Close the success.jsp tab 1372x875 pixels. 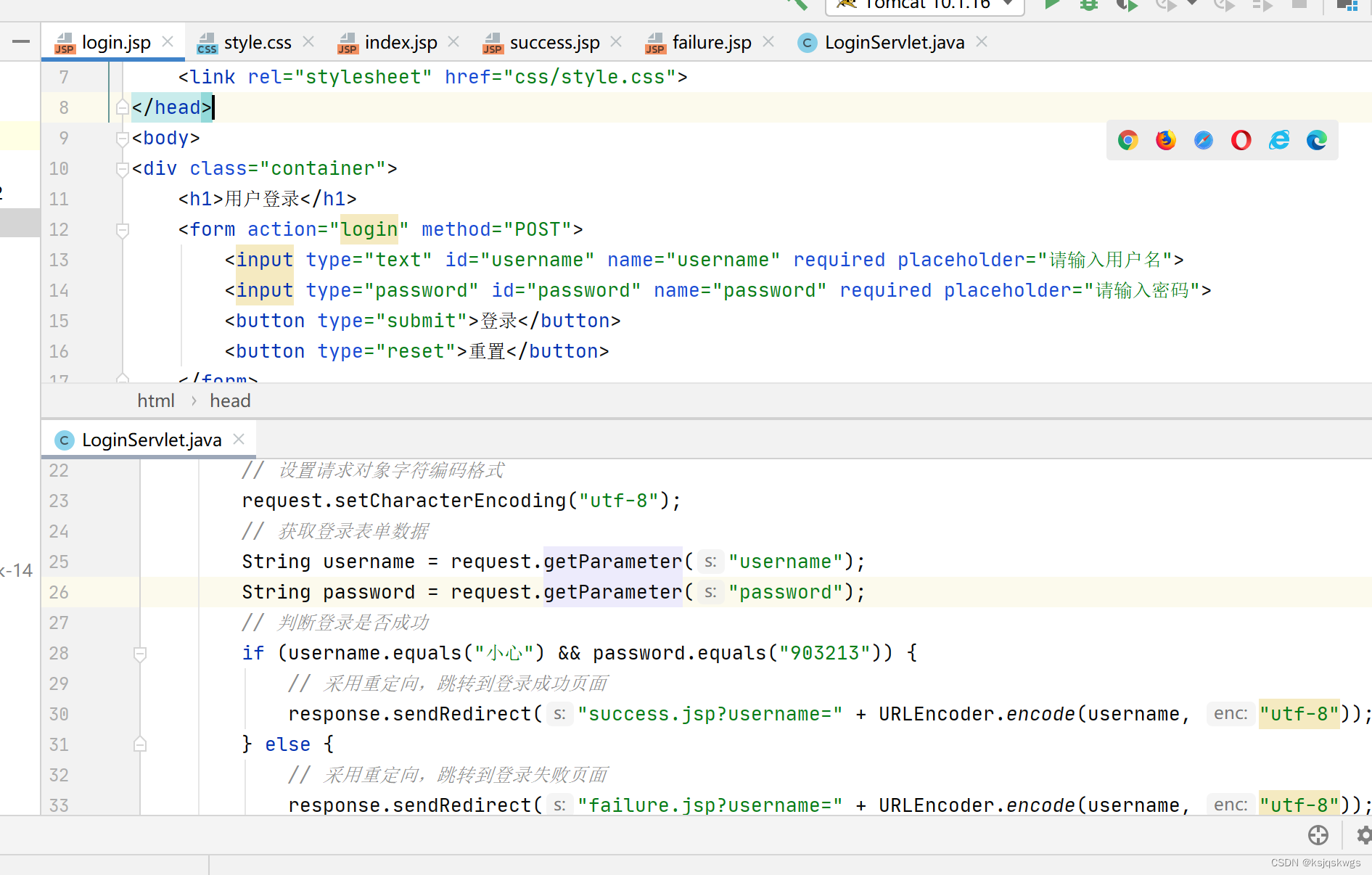coord(616,41)
